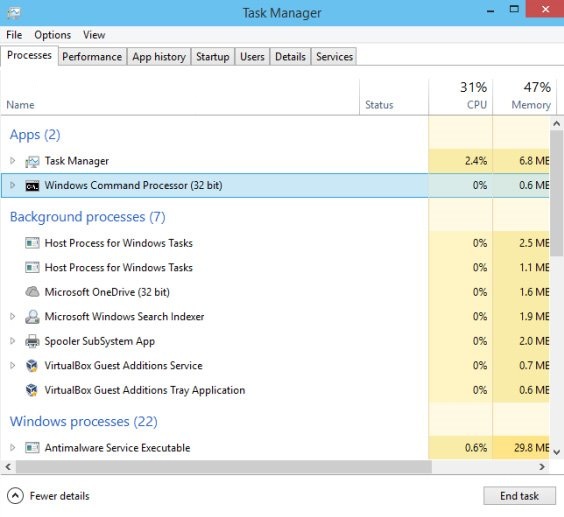
Task: Click the Windows Search Indexer icon
Action: point(32,317)
